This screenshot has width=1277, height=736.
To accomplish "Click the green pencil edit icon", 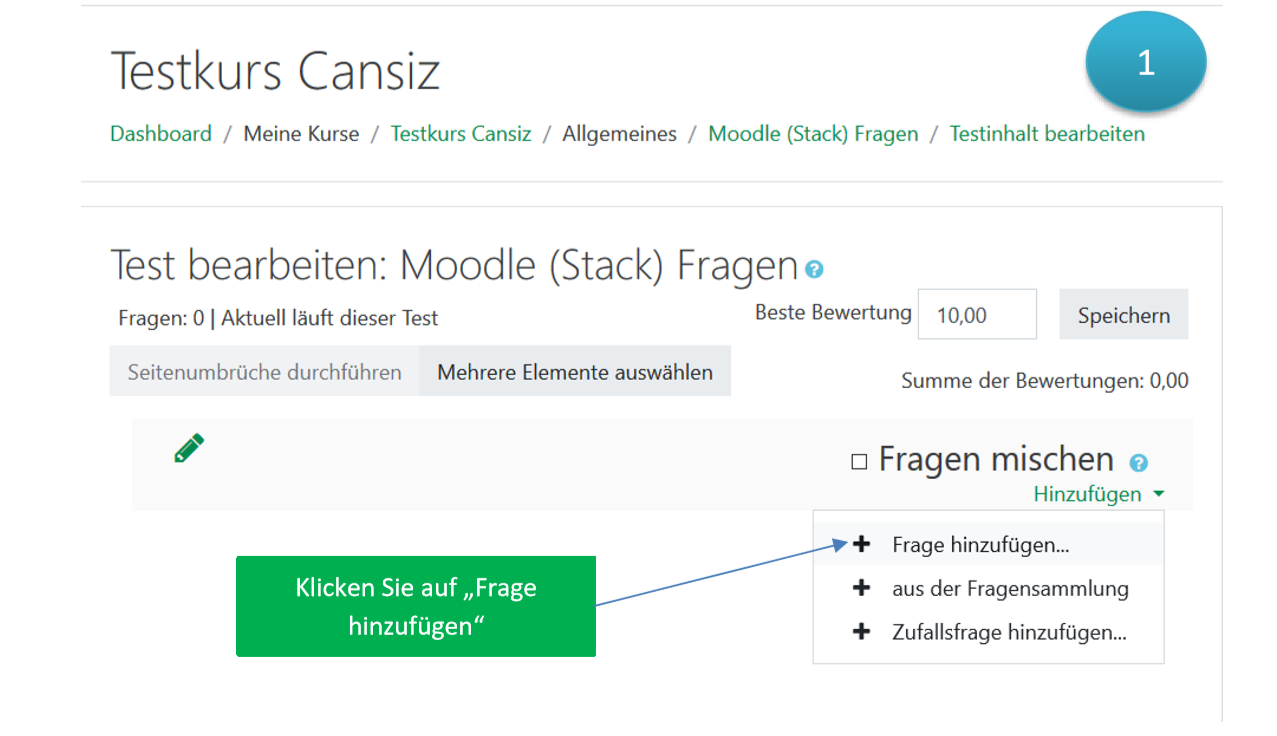I will [x=188, y=448].
